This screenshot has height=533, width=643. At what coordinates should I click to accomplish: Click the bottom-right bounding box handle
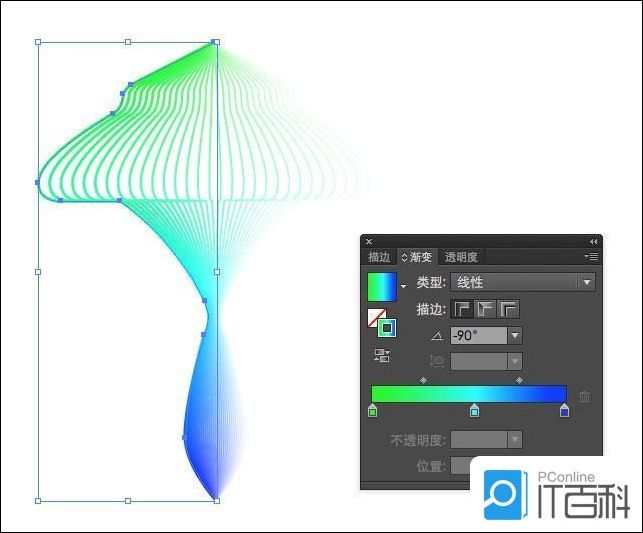217,501
